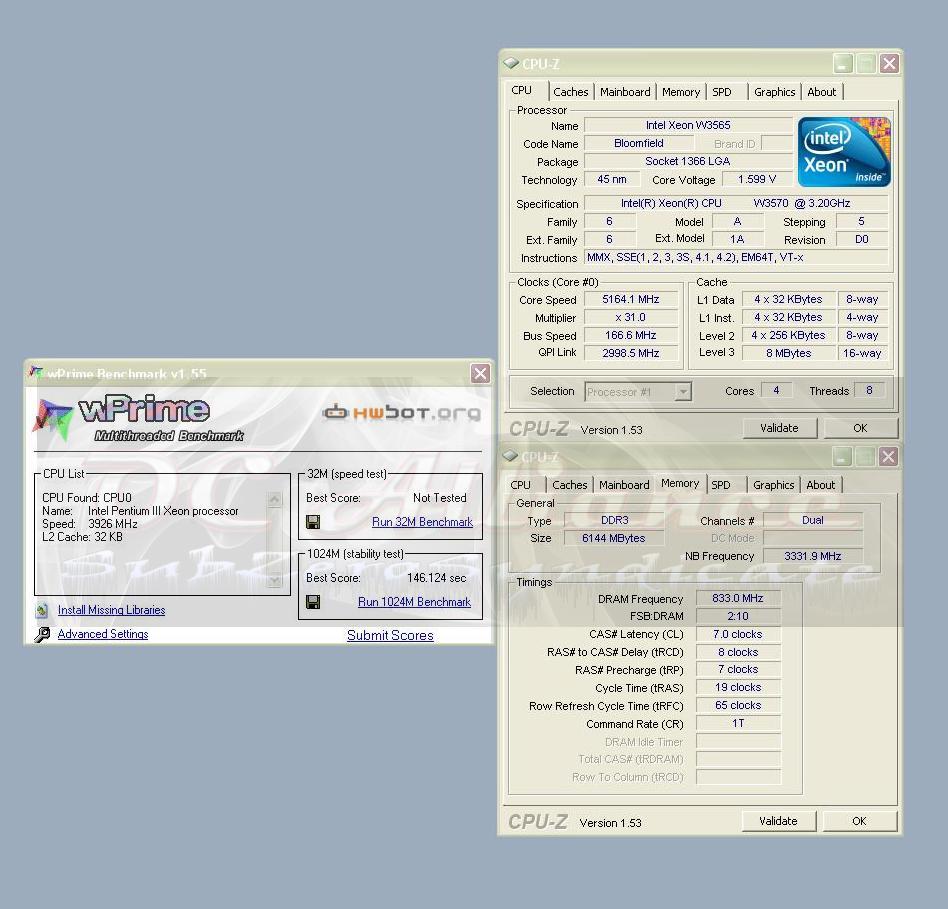The image size is (948, 909).
Task: Click the FSB:DRAM ratio value 2:10
Action: click(738, 616)
